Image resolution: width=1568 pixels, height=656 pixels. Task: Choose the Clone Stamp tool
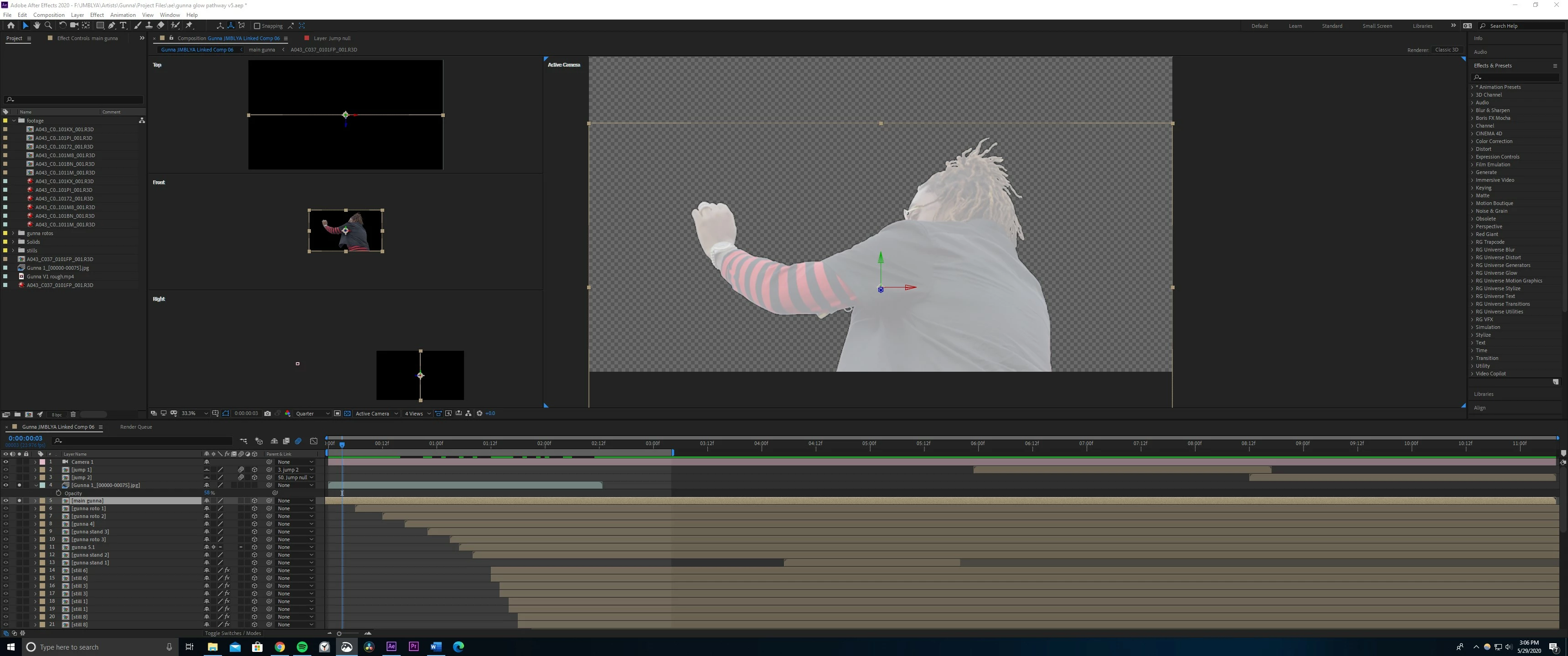(149, 26)
